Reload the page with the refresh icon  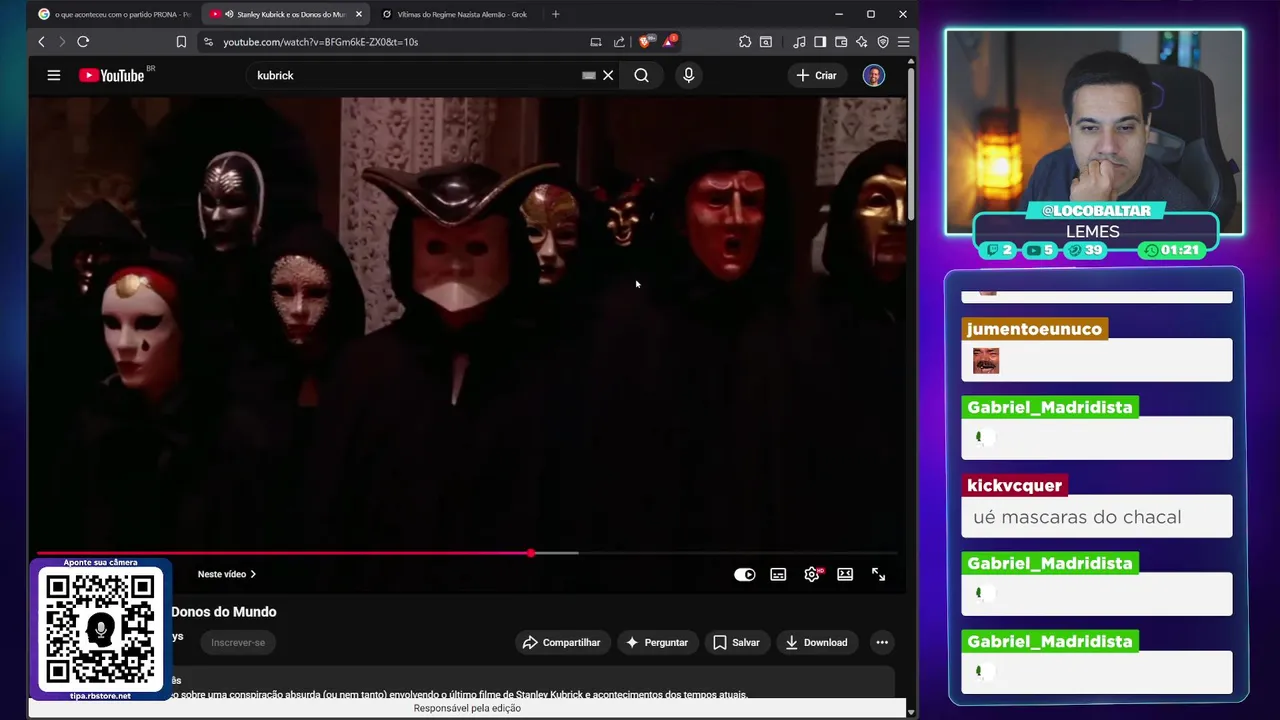(x=83, y=42)
